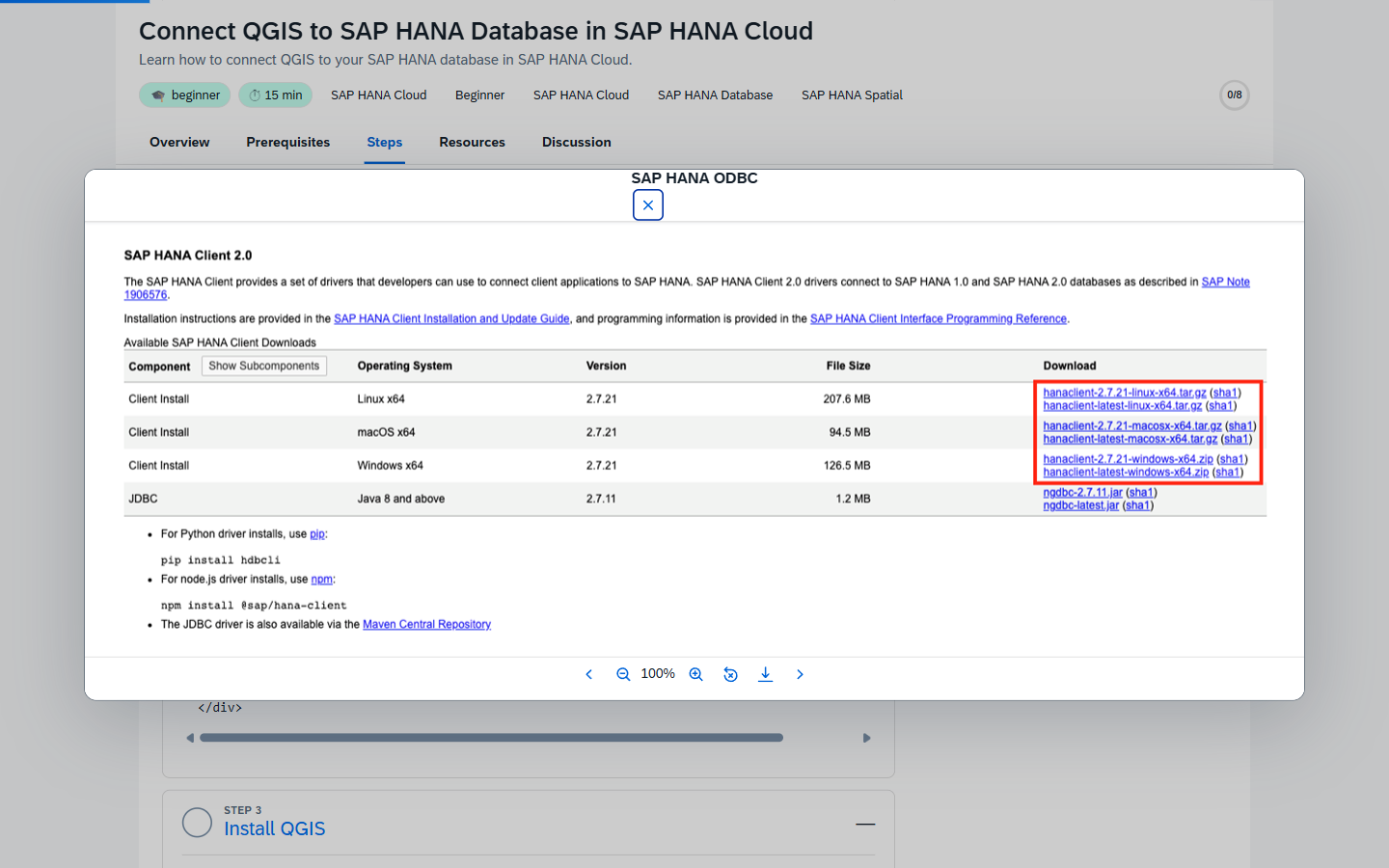Go to previous image in viewer
Screen dimensions: 1389x868
click(x=589, y=674)
